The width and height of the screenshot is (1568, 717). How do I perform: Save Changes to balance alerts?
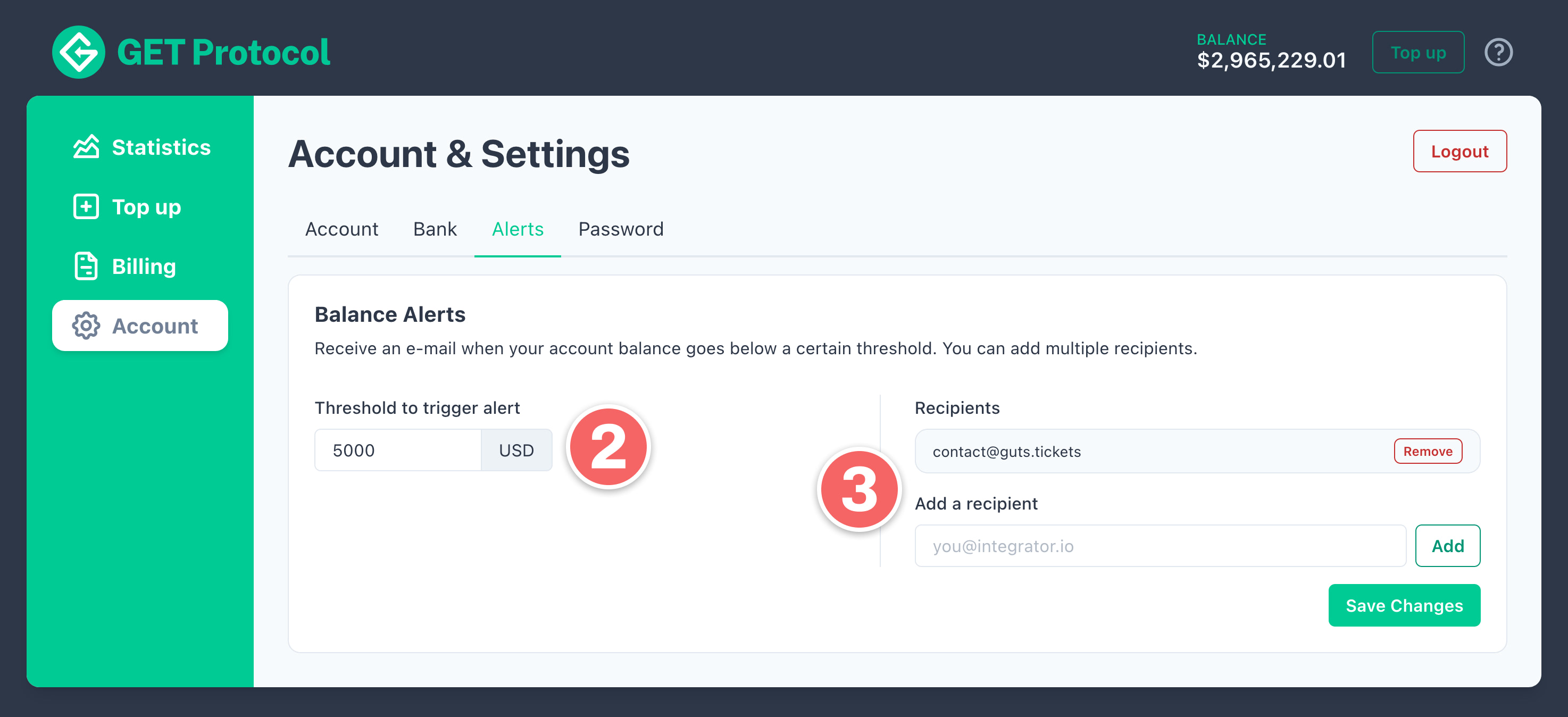tap(1404, 606)
